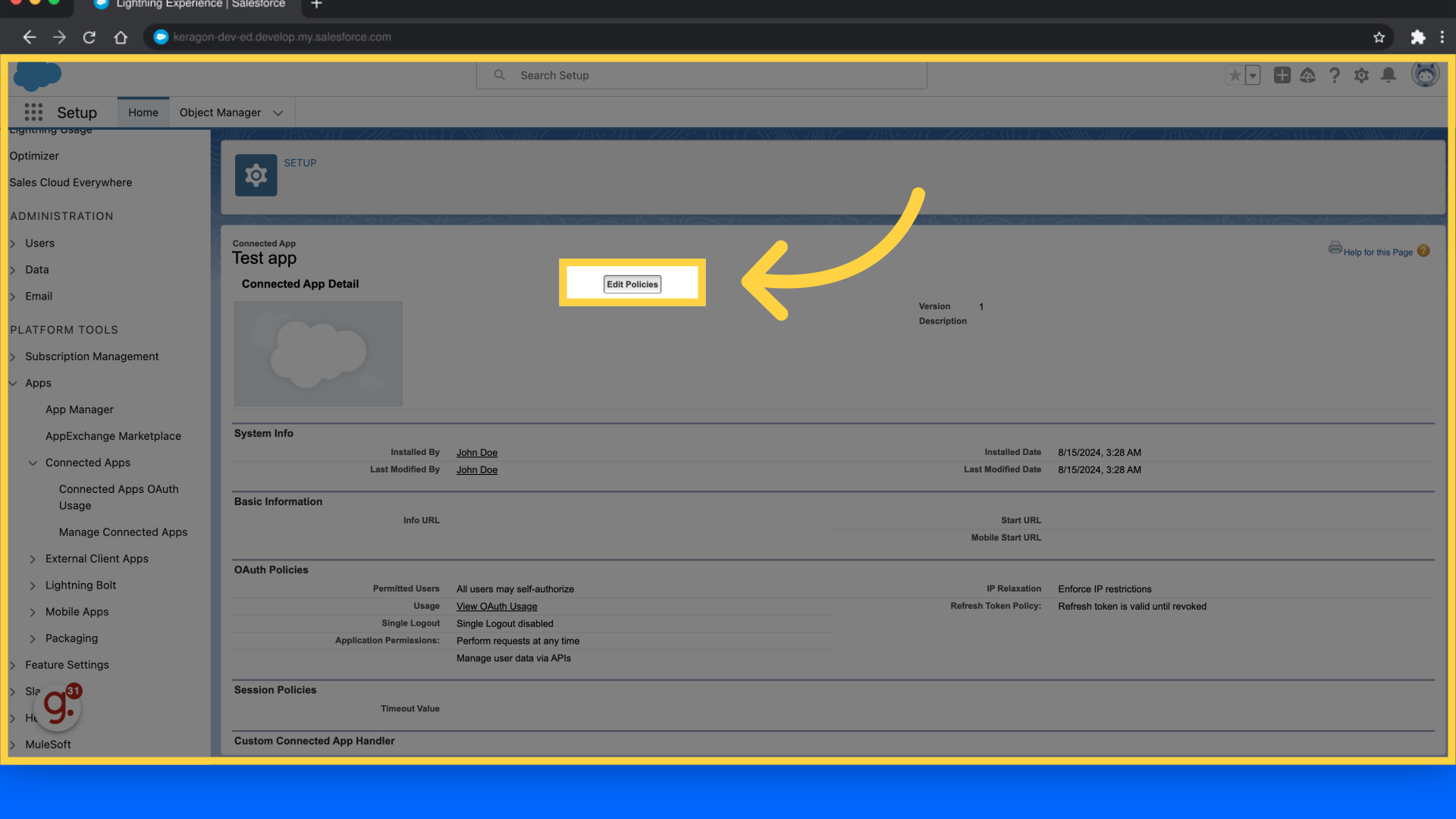Expand the Data section

click(12, 270)
